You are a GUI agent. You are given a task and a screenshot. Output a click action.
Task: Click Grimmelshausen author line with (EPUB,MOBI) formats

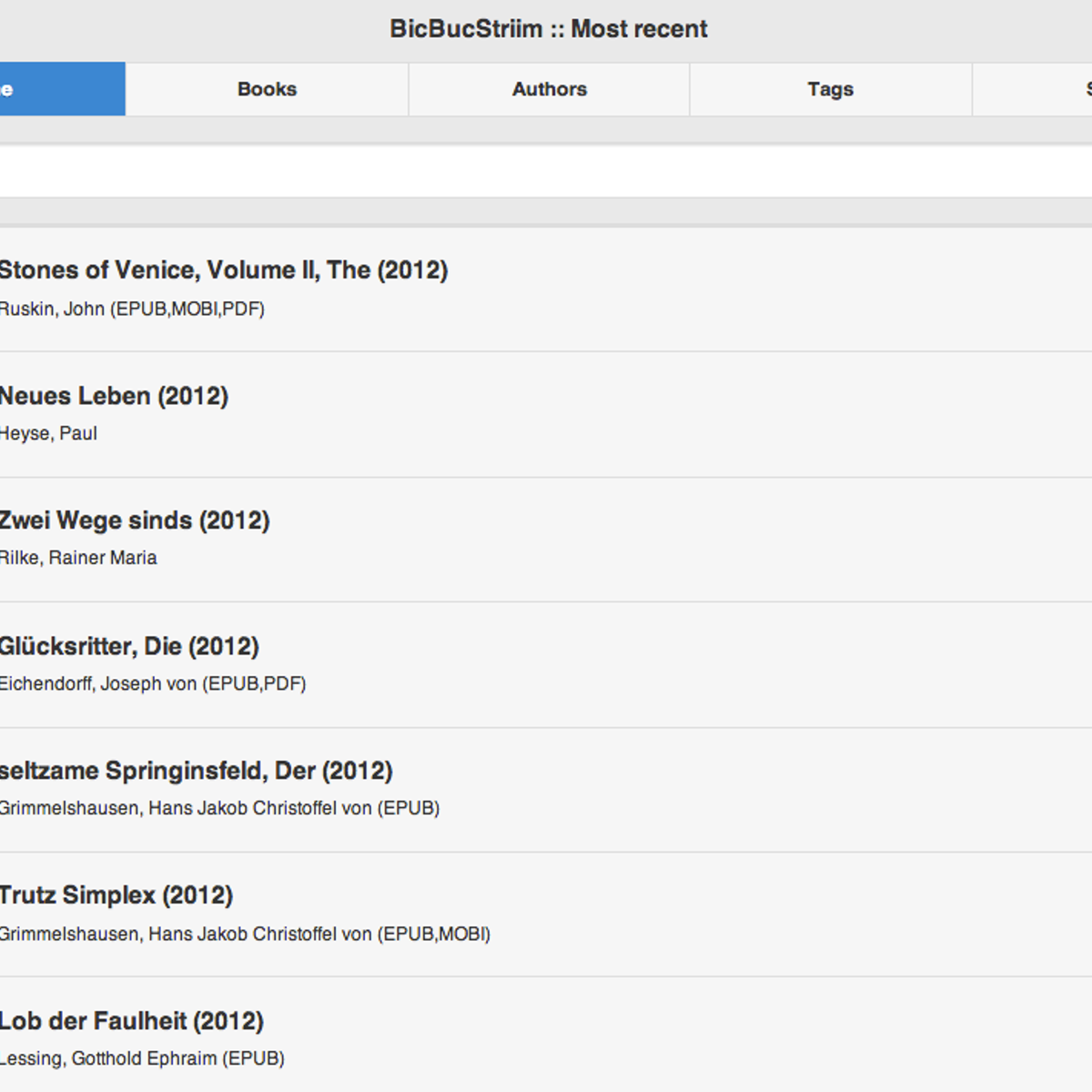245,934
